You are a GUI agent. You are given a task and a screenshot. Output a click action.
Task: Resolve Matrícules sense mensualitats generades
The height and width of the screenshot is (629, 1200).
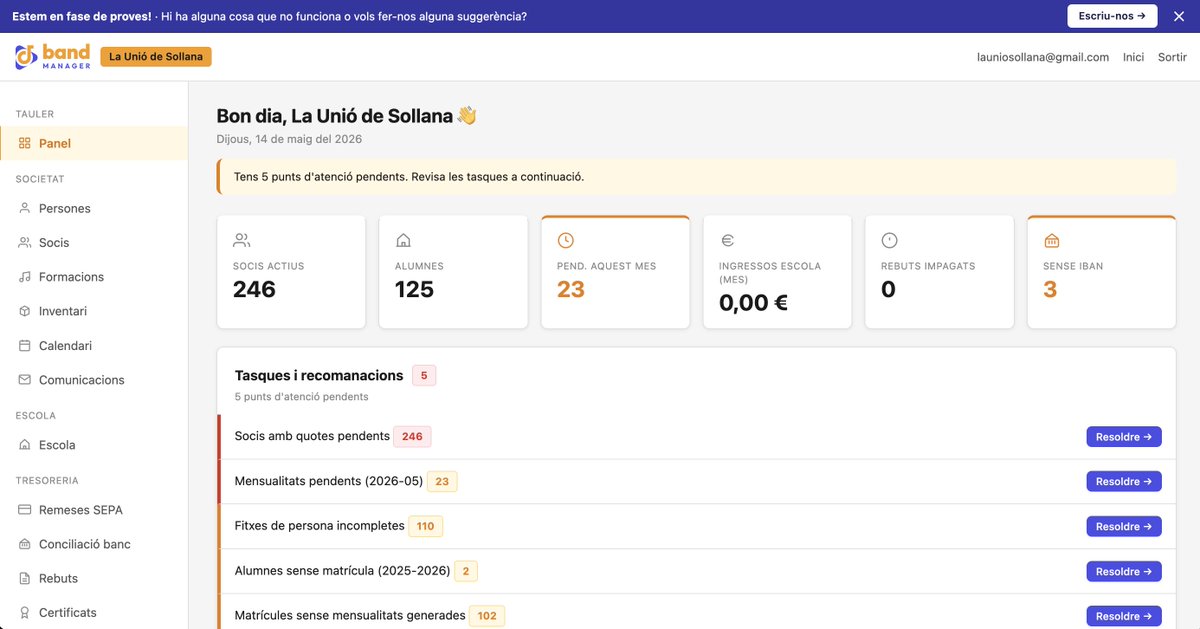tap(1124, 616)
